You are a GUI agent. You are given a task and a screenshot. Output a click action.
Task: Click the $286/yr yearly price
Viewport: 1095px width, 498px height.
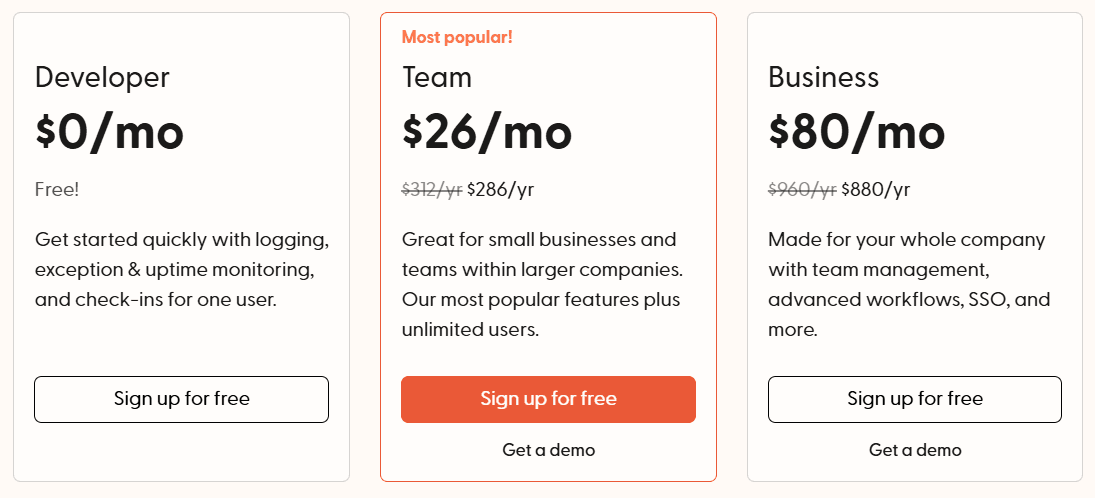pos(500,189)
